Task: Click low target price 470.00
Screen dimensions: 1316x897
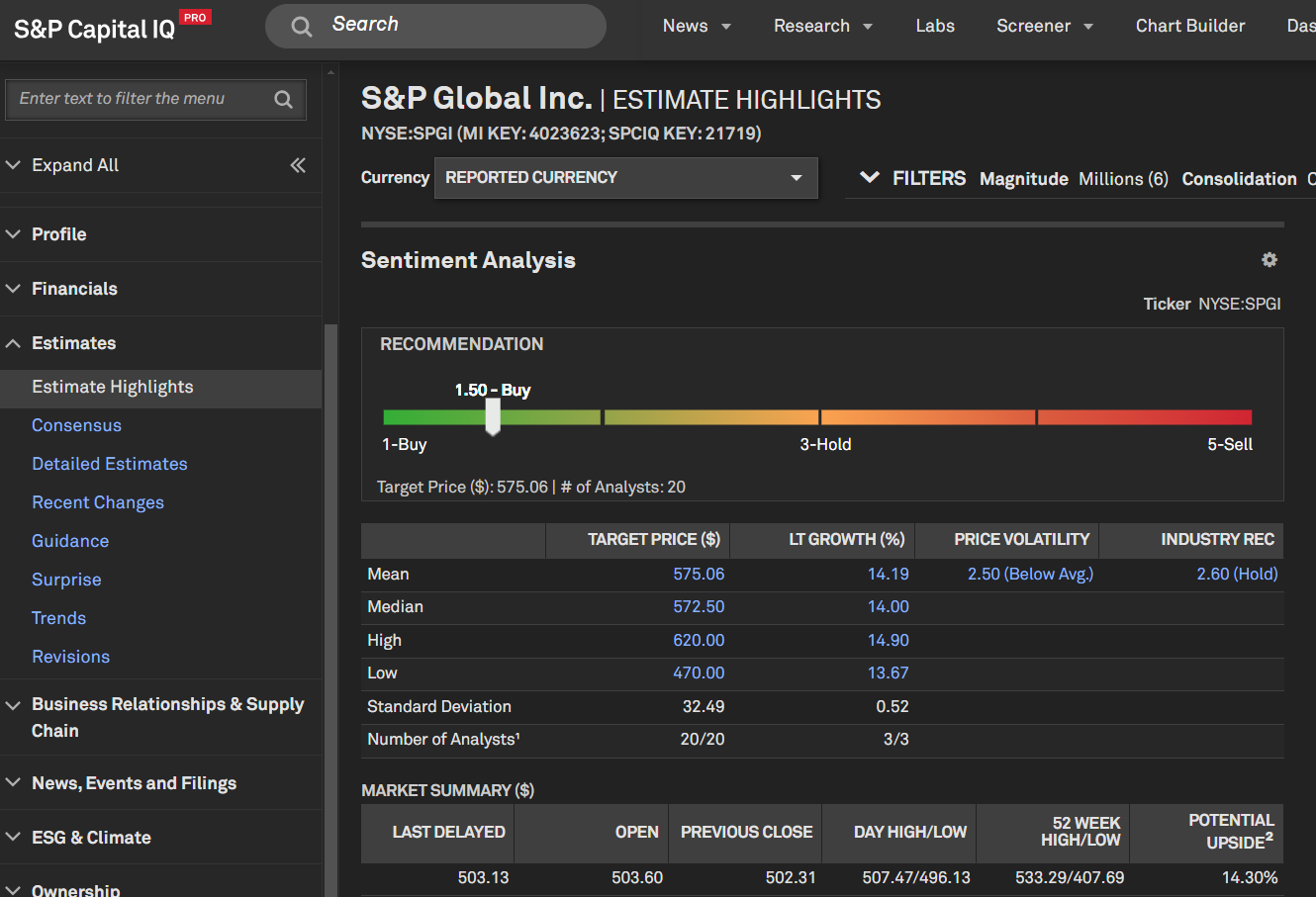Action: (x=699, y=673)
